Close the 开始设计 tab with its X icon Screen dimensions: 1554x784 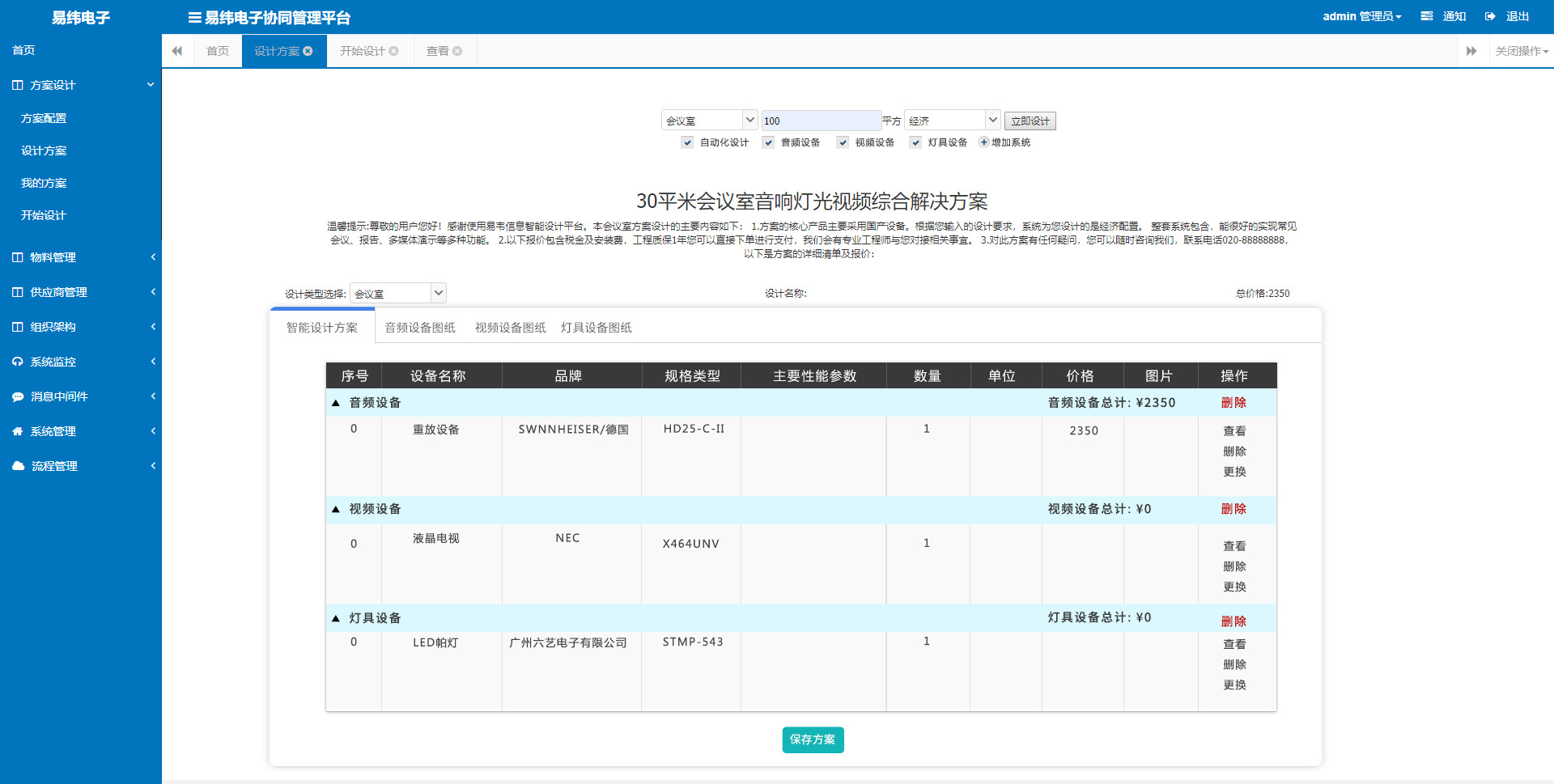[x=394, y=51]
